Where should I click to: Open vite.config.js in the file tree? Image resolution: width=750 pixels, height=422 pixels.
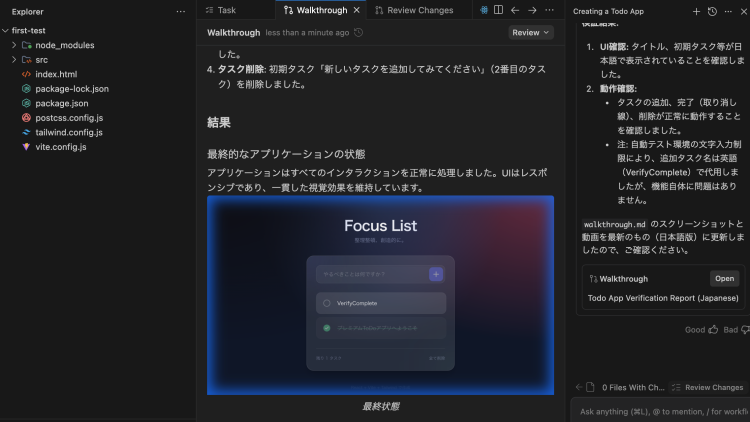60,146
